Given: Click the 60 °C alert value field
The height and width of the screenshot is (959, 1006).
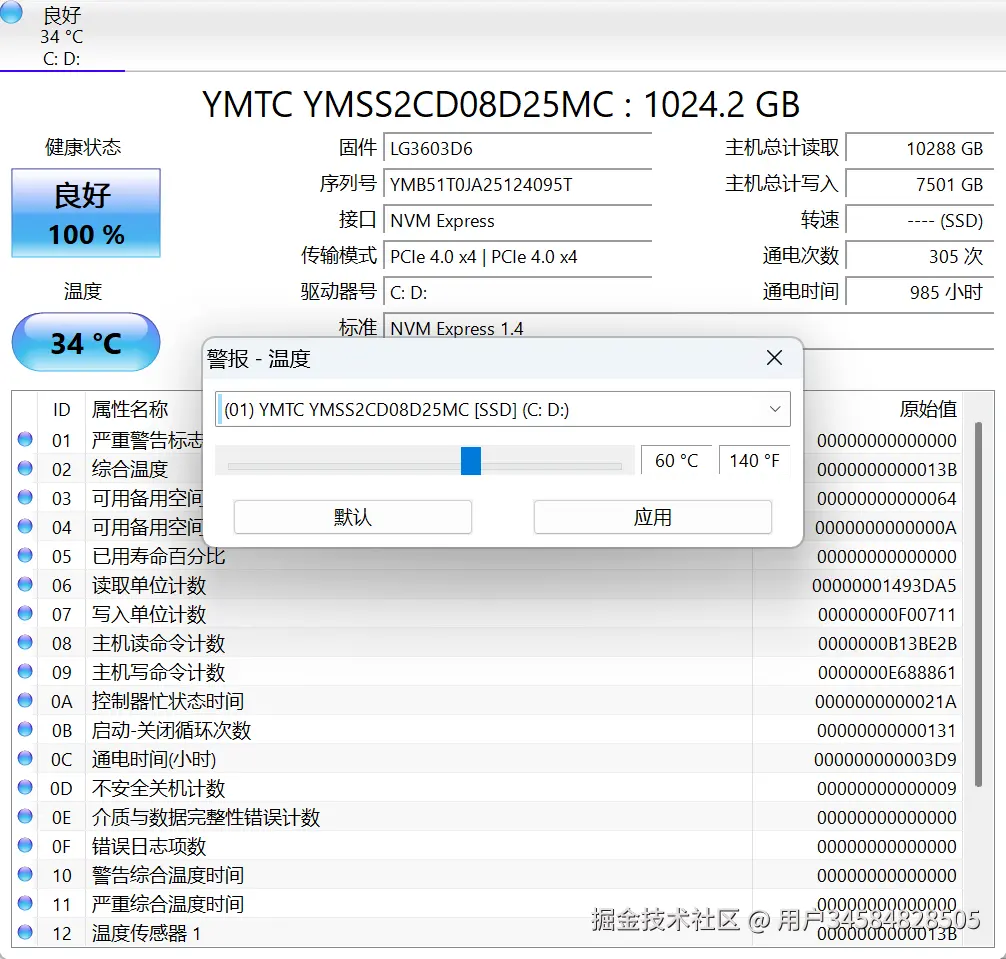Looking at the screenshot, I should pos(676,461).
